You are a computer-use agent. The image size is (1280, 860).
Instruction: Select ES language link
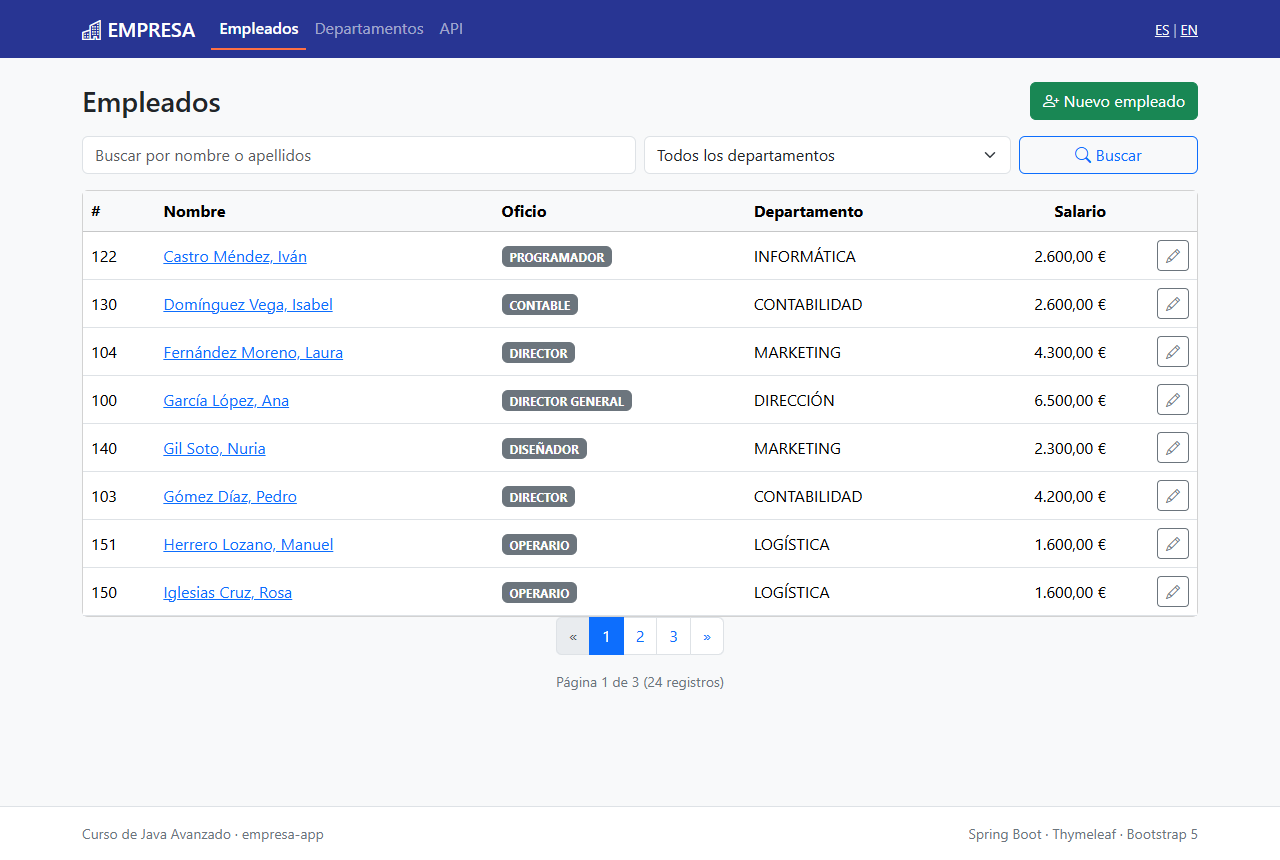pyautogui.click(x=1162, y=30)
